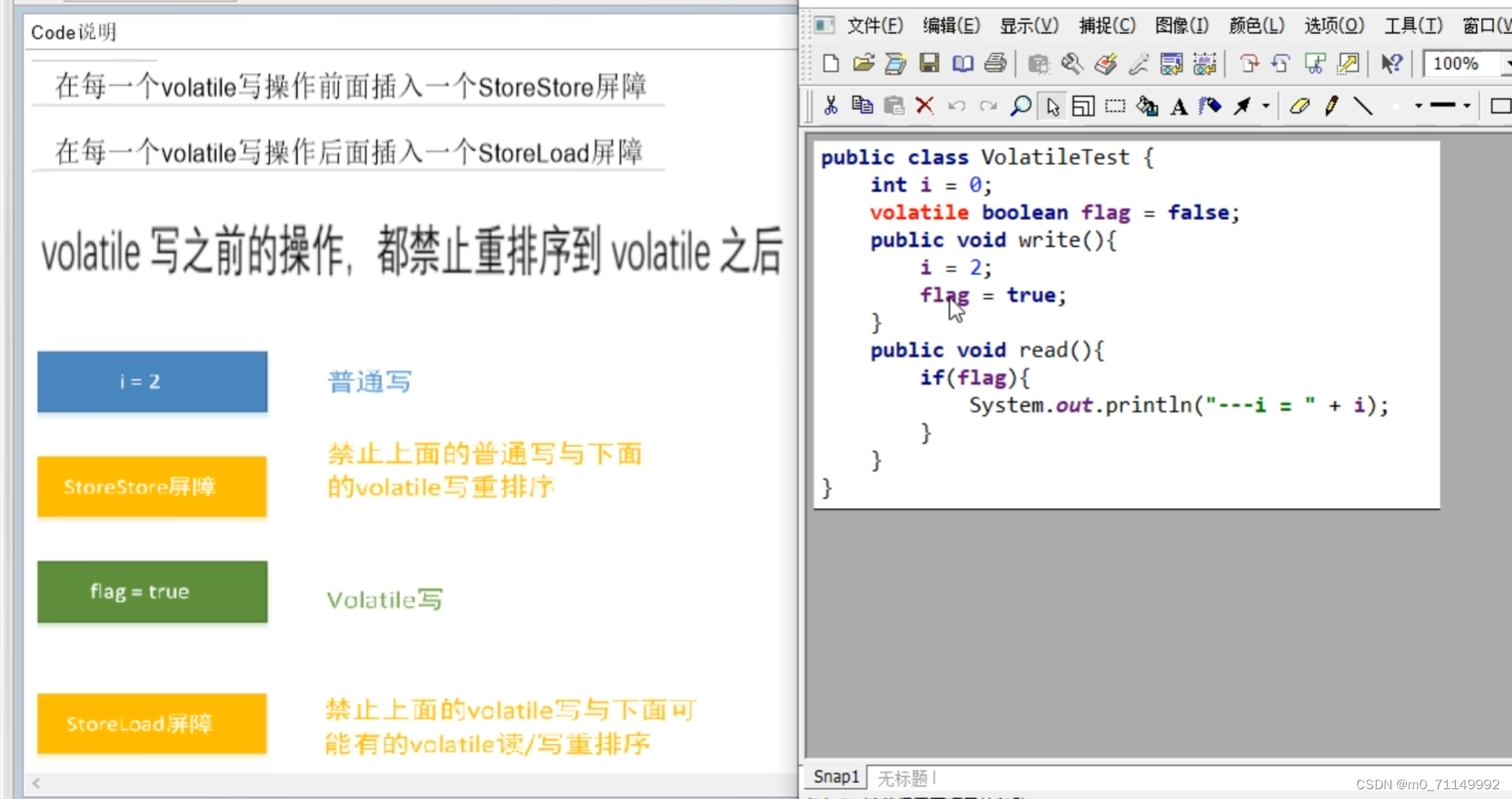Click the green flag = true box
The width and height of the screenshot is (1512, 799).
(x=152, y=592)
